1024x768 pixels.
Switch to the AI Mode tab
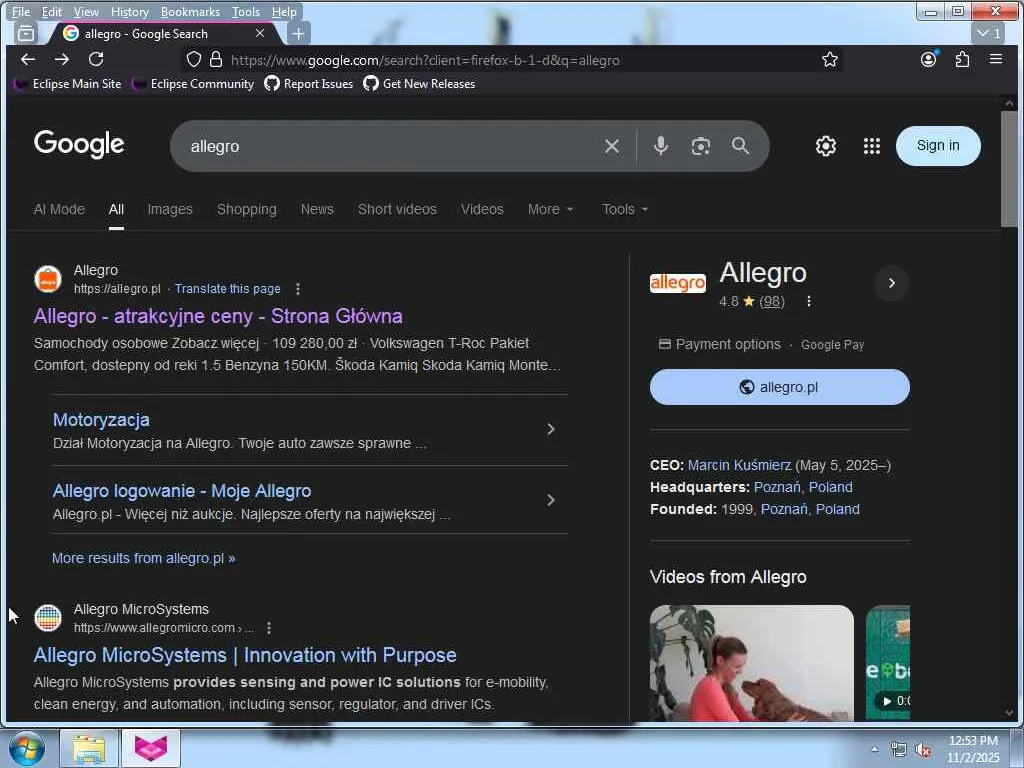coord(59,209)
